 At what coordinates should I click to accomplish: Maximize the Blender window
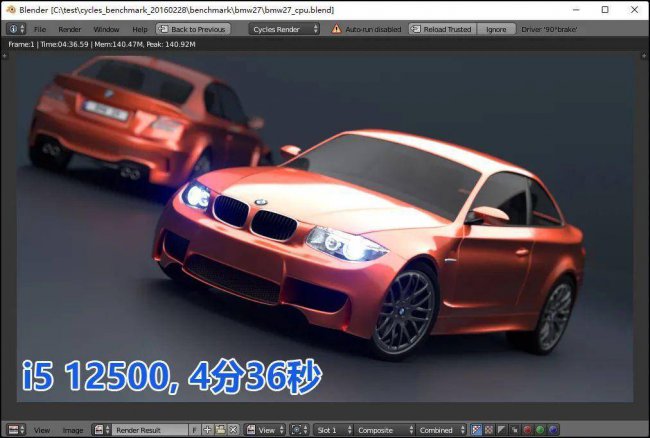tap(605, 10)
